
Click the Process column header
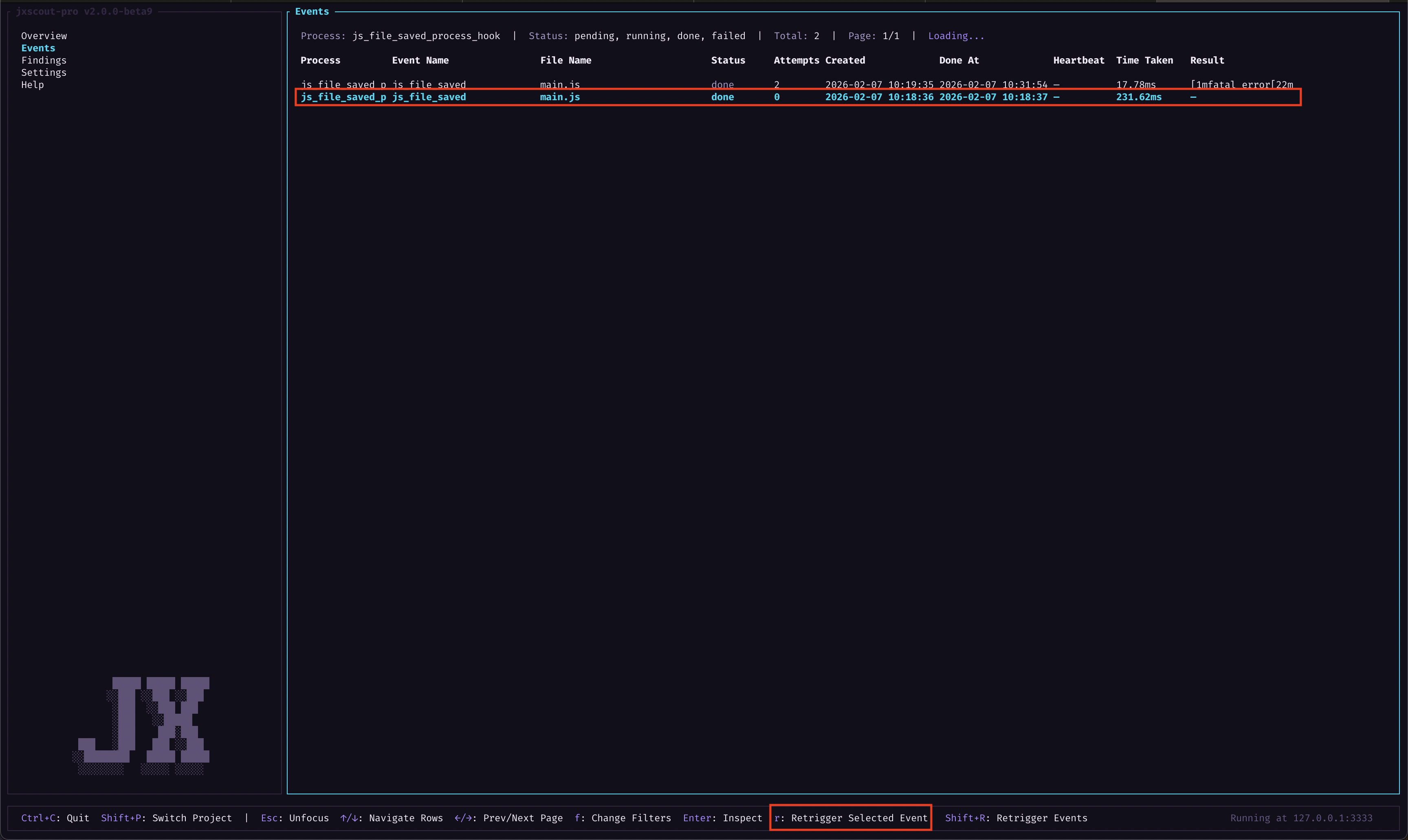[x=320, y=60]
